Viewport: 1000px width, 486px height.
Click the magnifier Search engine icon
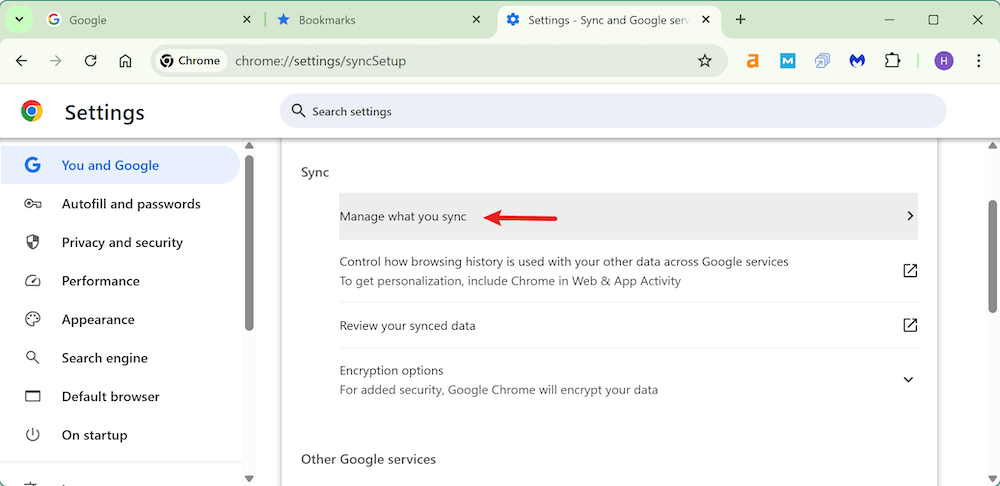tap(33, 358)
